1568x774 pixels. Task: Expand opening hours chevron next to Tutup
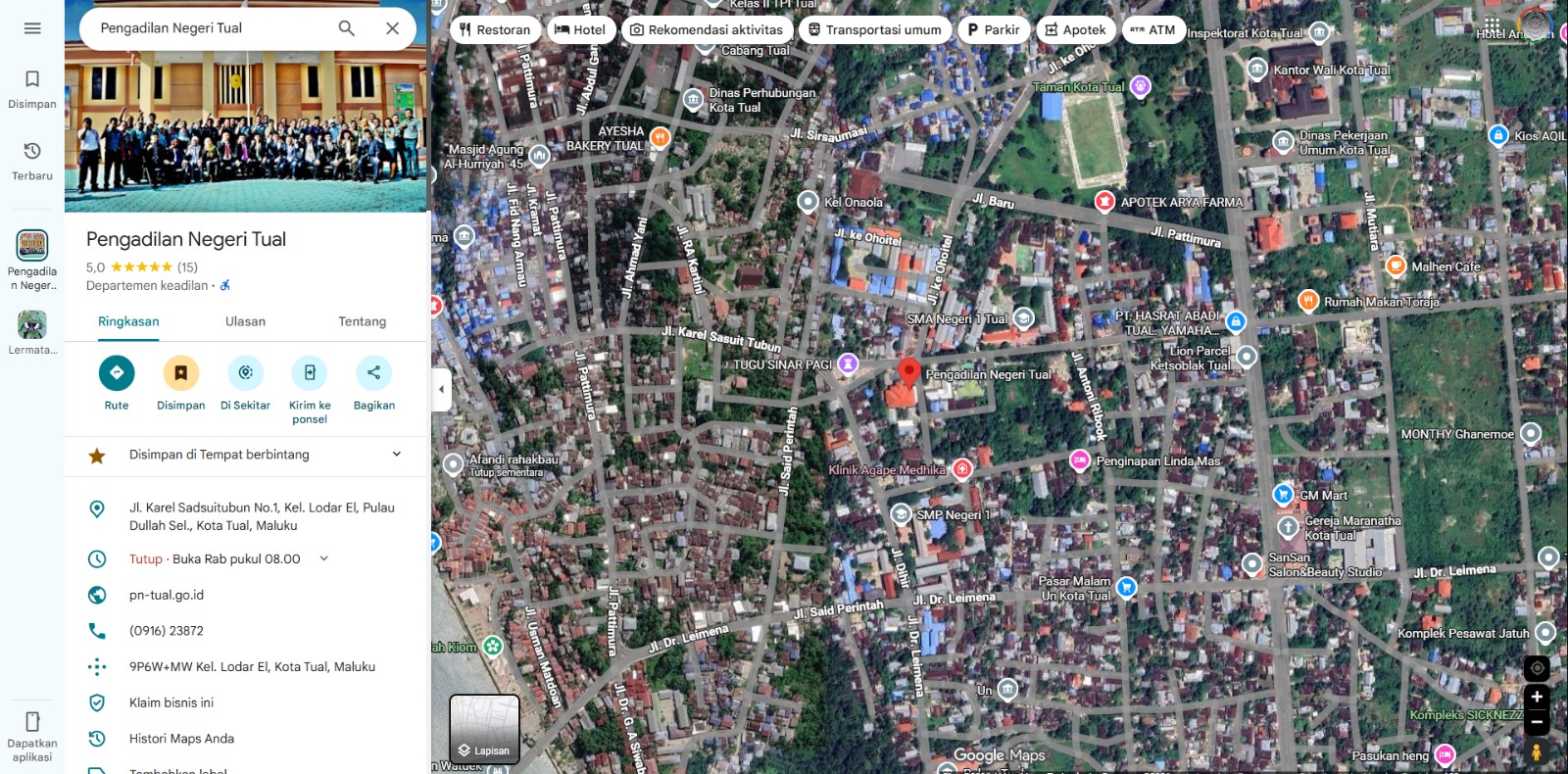click(324, 558)
